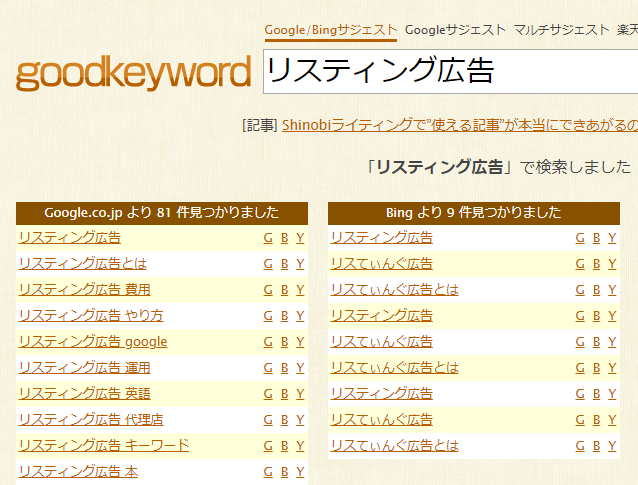Click G link for リスティング広告とは row

[x=268, y=264]
